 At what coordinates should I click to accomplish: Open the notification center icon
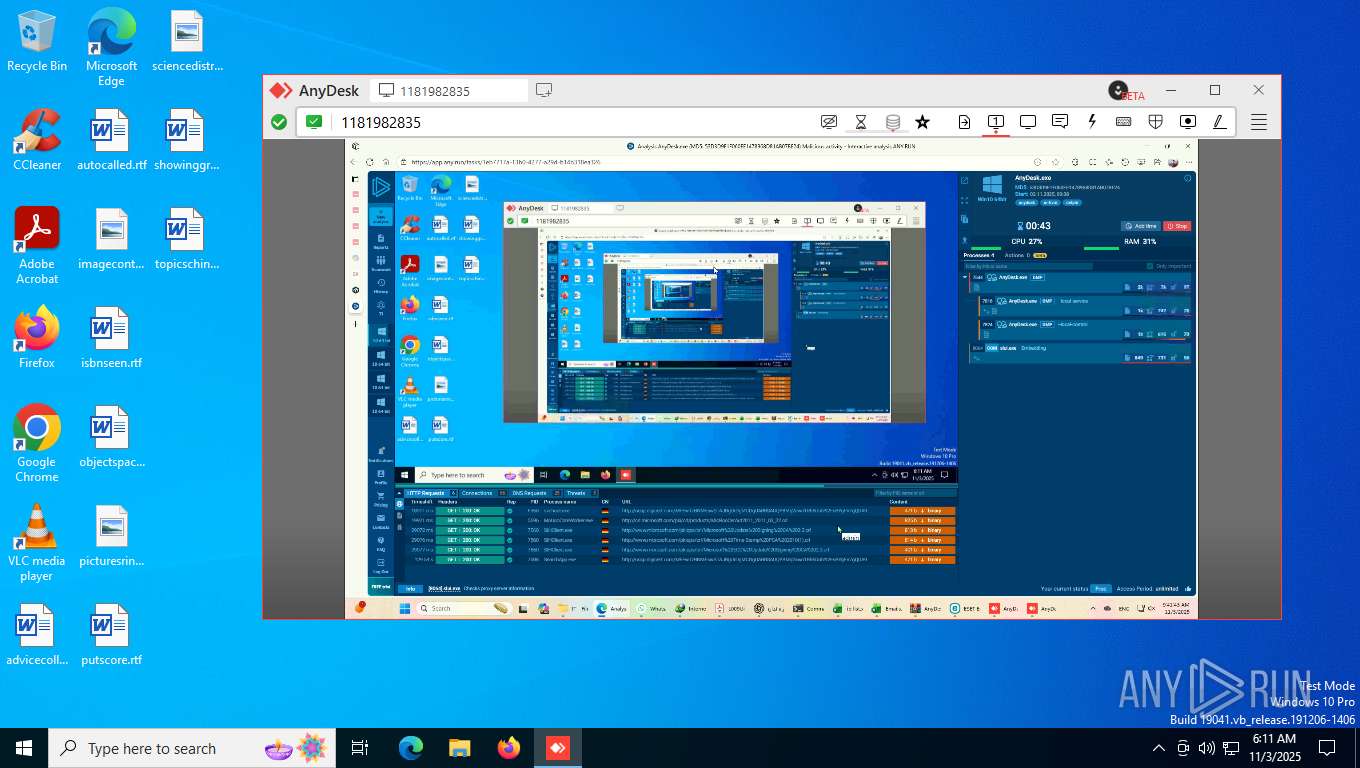pos(1327,748)
